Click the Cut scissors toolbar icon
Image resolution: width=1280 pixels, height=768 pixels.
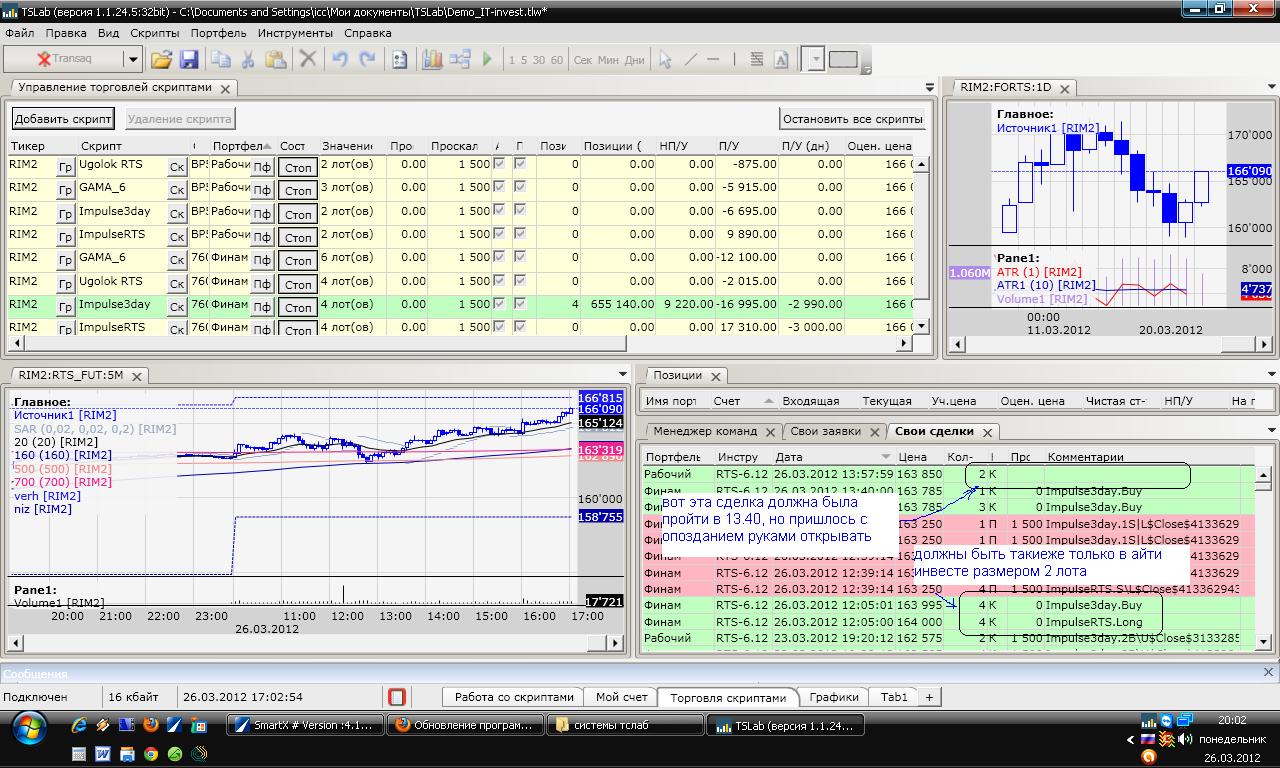(248, 60)
